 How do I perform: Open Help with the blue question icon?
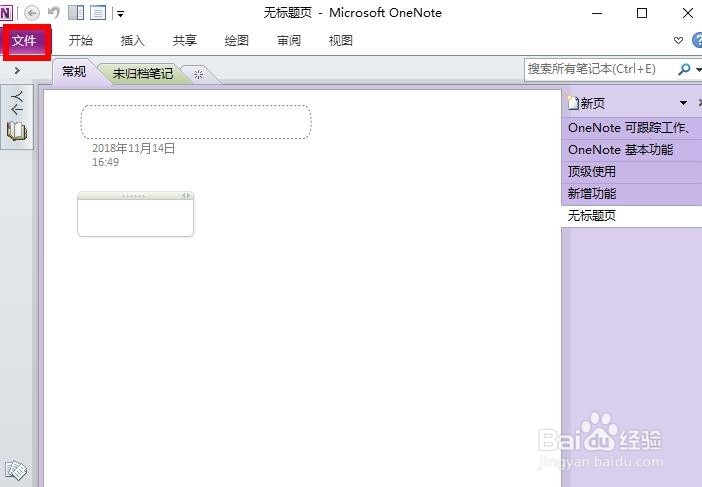697,40
